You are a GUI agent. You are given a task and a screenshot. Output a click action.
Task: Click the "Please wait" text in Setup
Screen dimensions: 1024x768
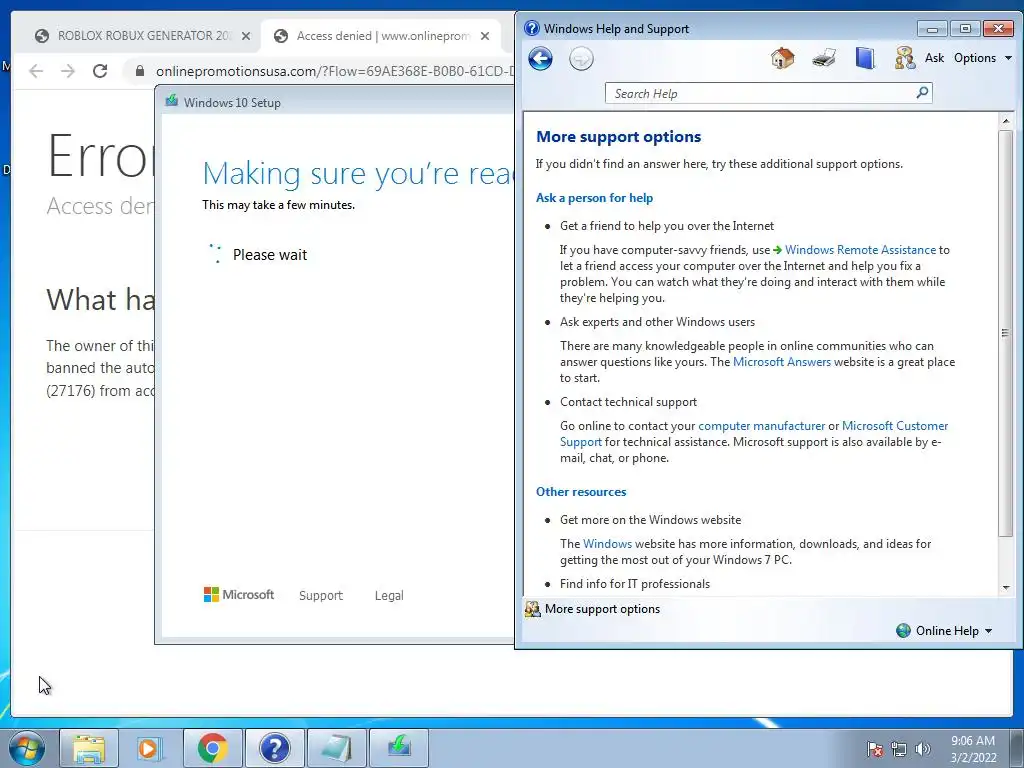coord(270,255)
